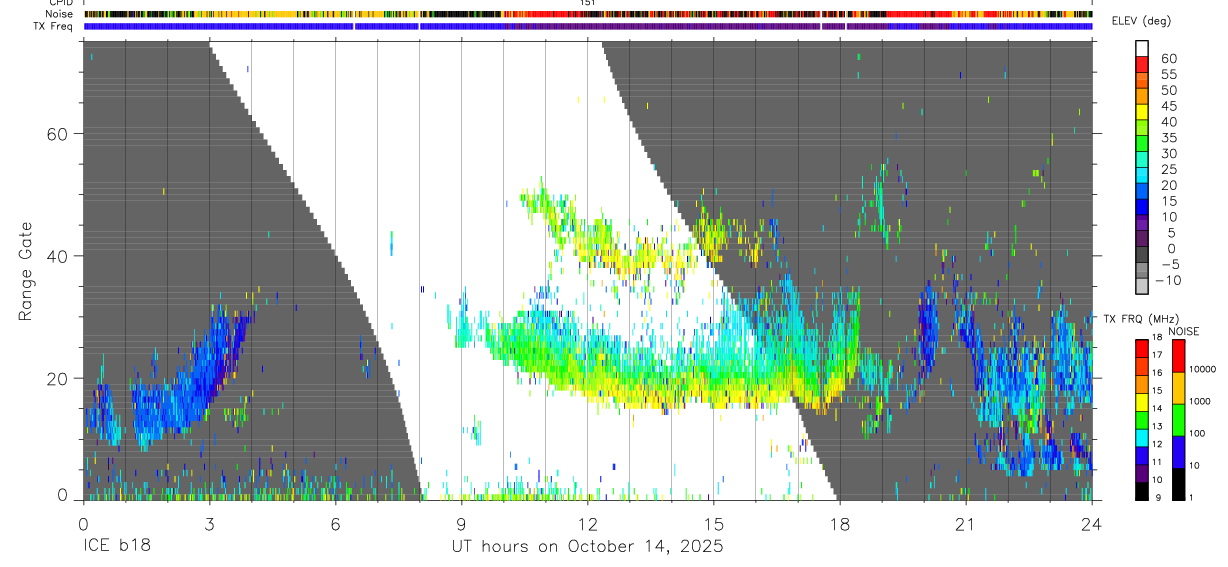The width and height of the screenshot is (1228, 567).
Task: Select the blue 10–100 swatch in NOISE bar
Action: (x=1178, y=451)
